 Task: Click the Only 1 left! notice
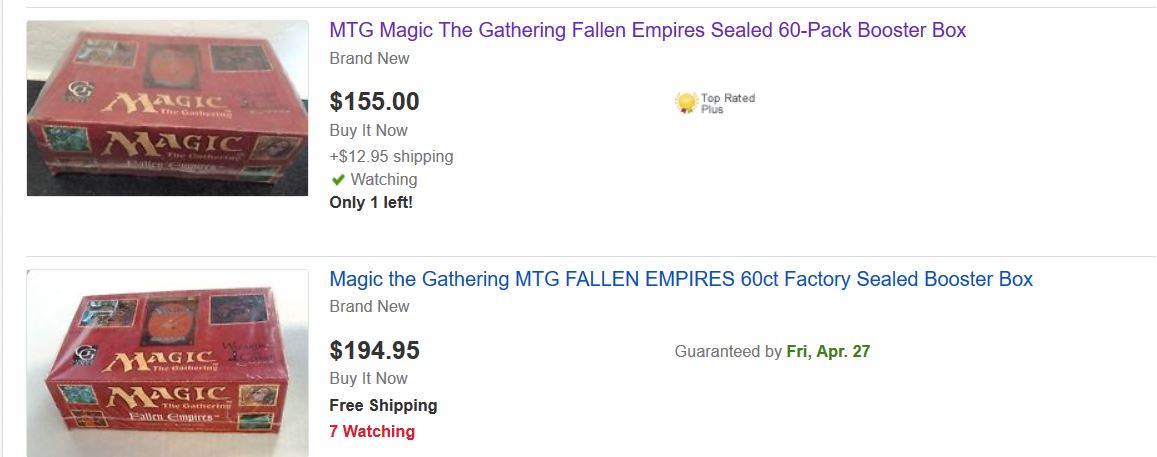pyautogui.click(x=371, y=203)
